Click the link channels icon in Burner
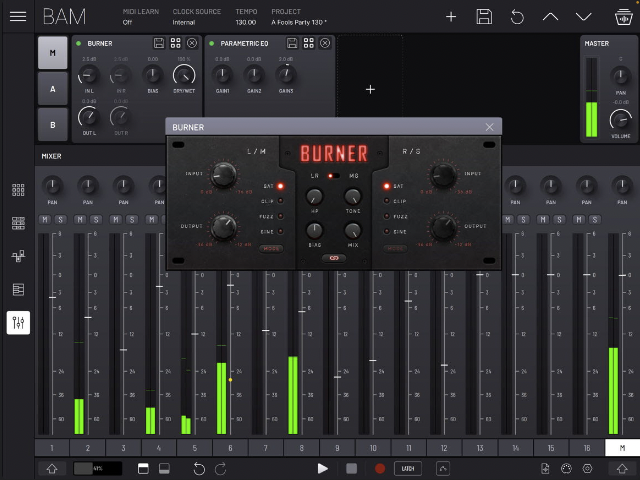640x480 pixels. coord(333,258)
